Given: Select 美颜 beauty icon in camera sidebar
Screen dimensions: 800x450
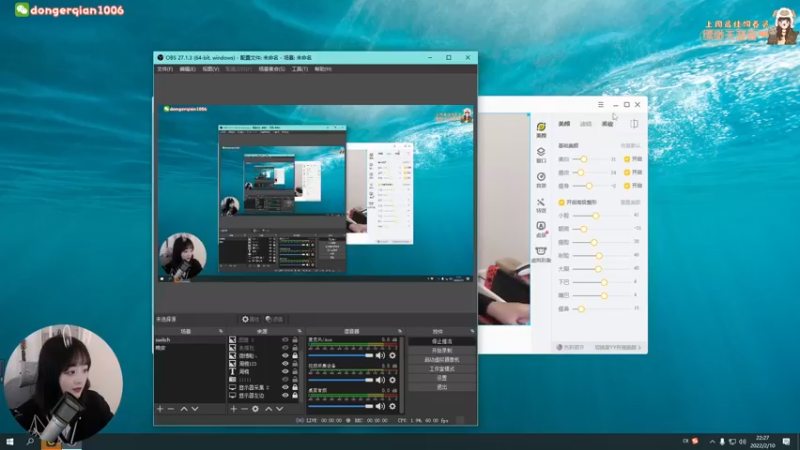Looking at the screenshot, I should click(x=541, y=130).
